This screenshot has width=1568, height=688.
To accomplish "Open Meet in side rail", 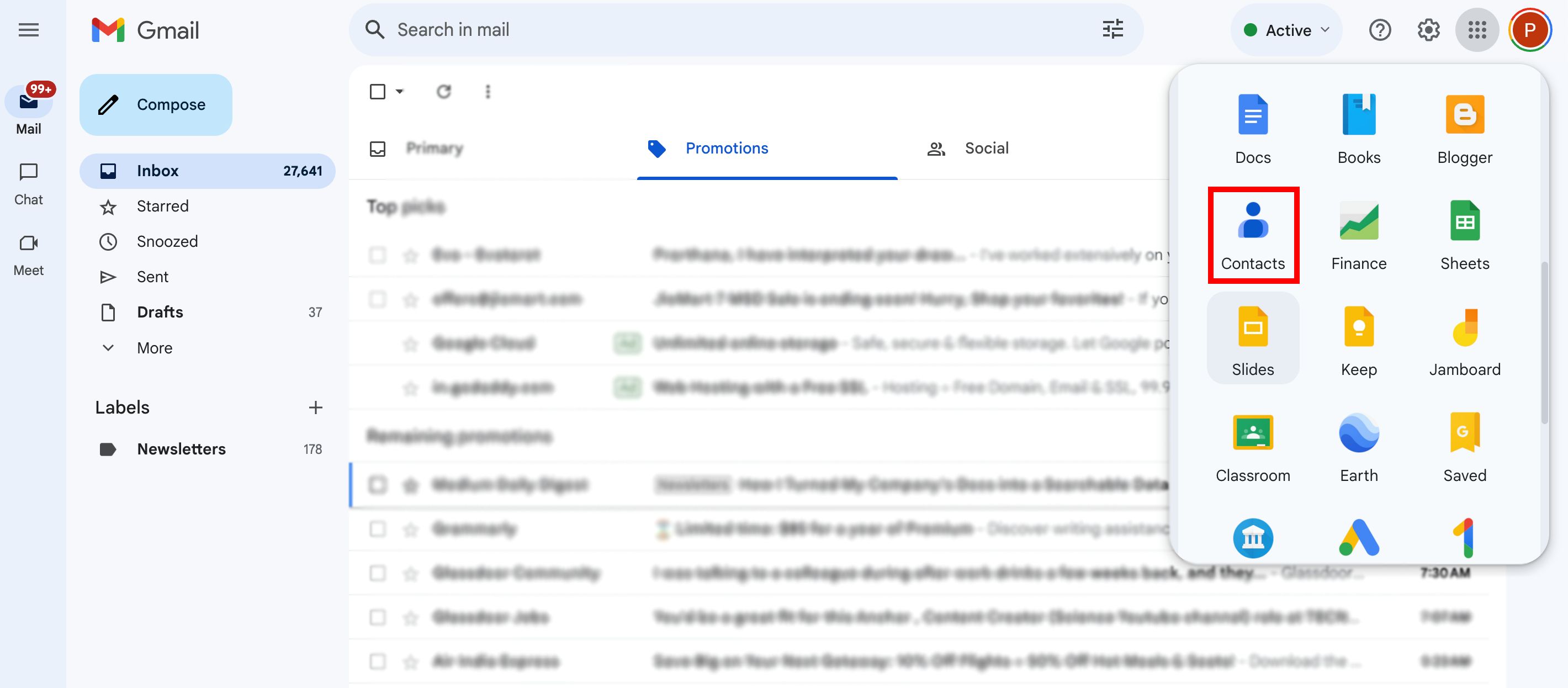I will tap(29, 255).
